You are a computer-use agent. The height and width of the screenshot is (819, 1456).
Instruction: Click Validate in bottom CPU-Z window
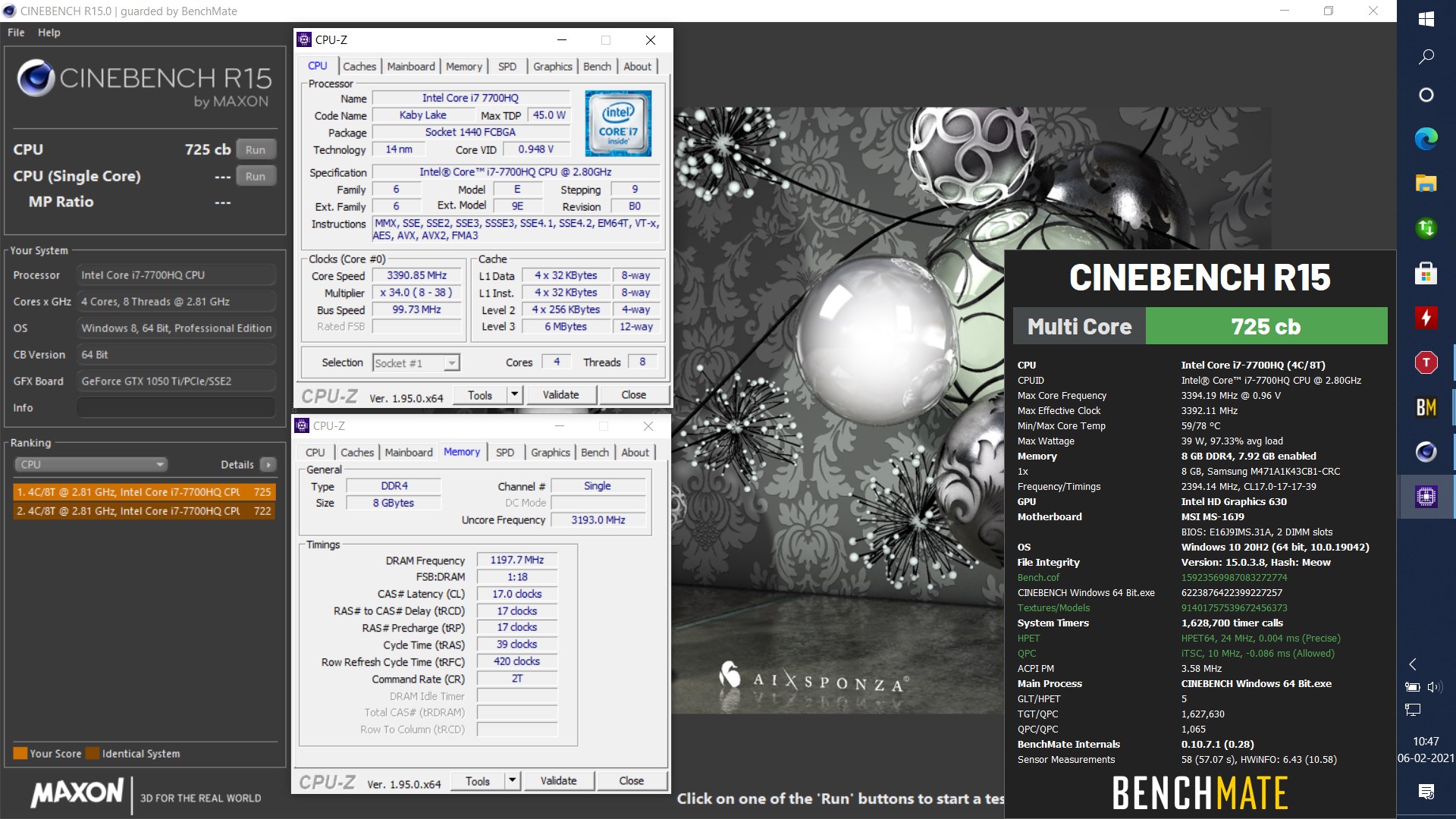559,781
